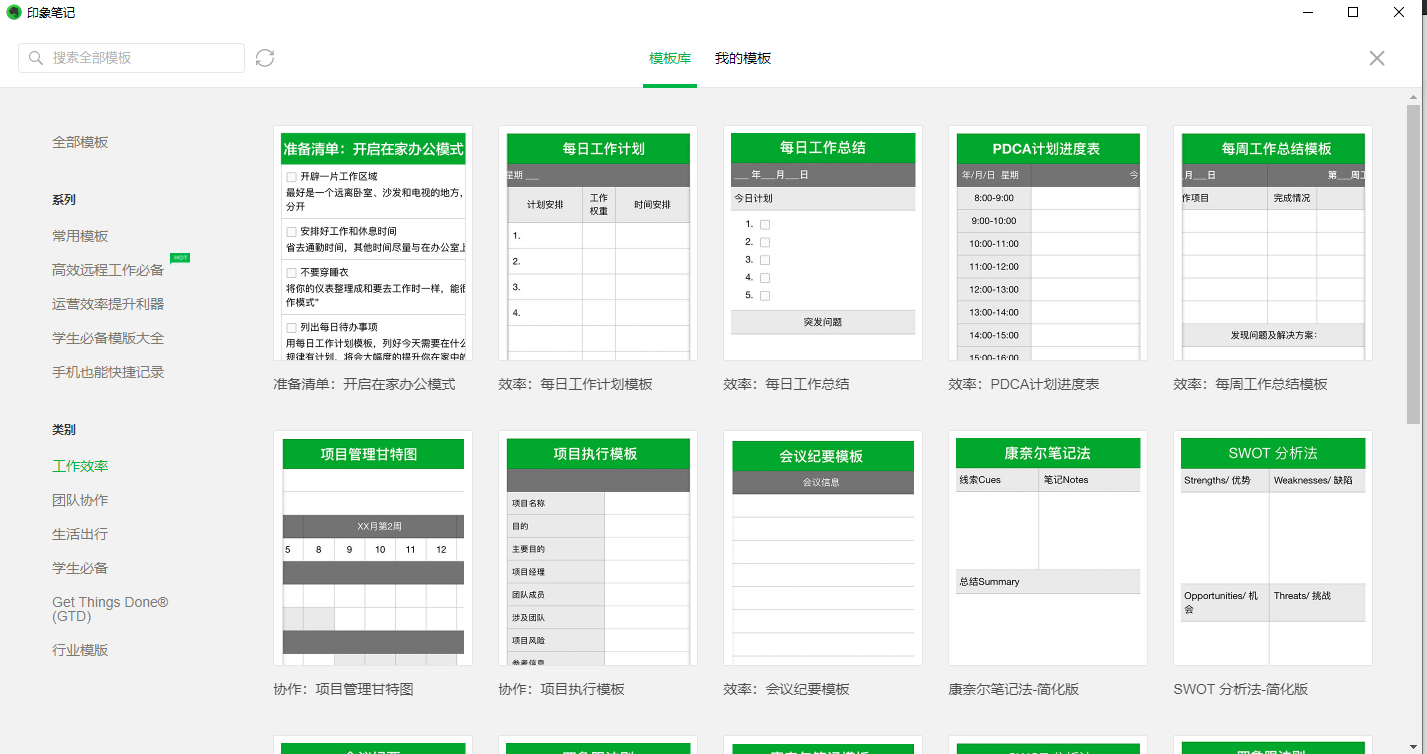
Task: Click caption 效率：PDCA计划进度表
Action: point(1024,384)
